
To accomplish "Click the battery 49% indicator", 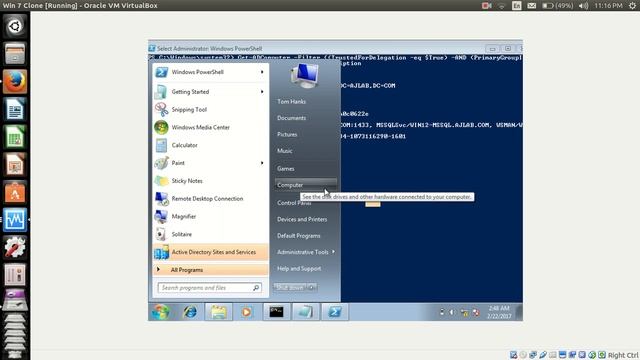I will (x=558, y=5).
